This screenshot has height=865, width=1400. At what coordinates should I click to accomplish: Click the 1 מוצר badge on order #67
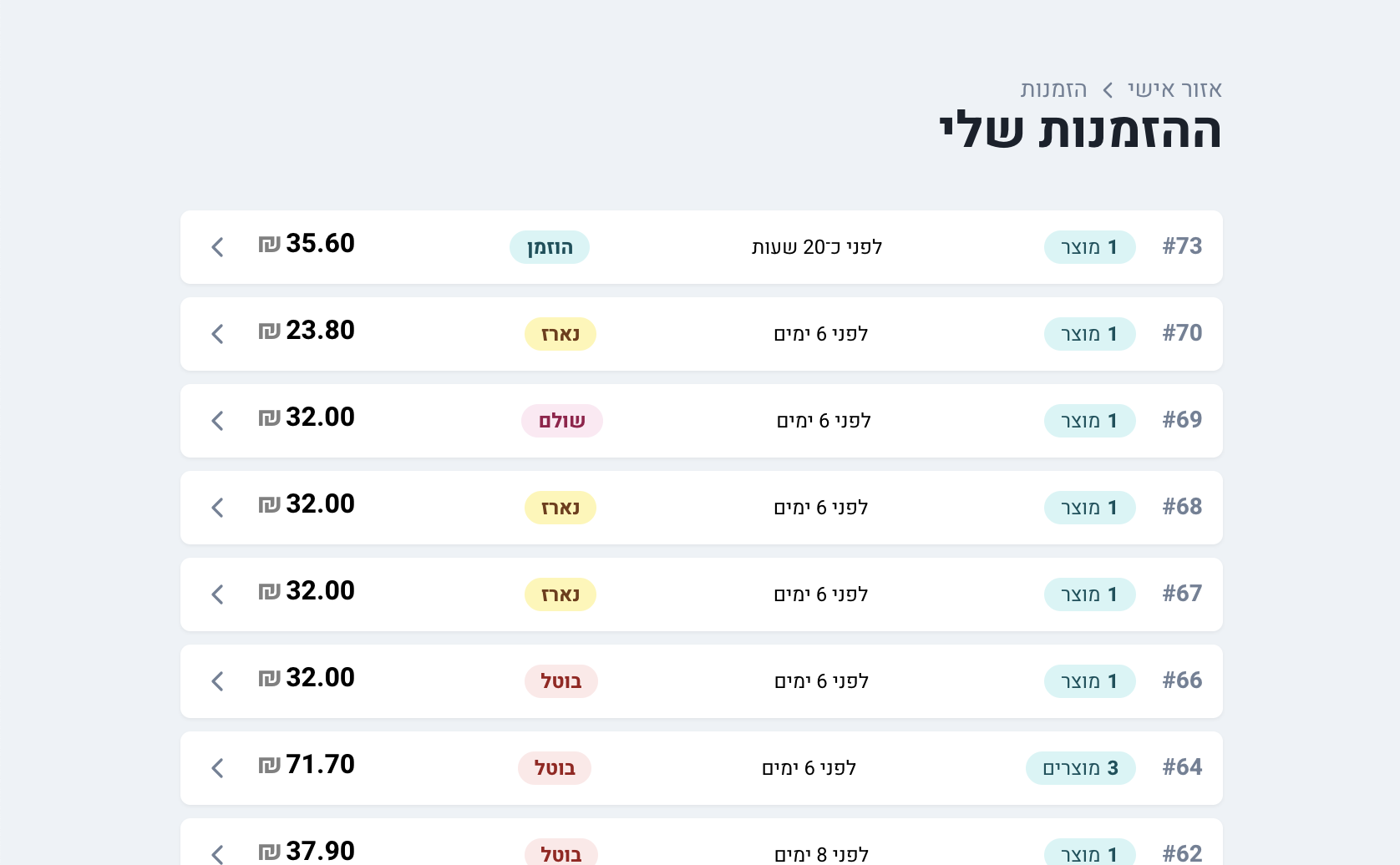coord(1089,594)
